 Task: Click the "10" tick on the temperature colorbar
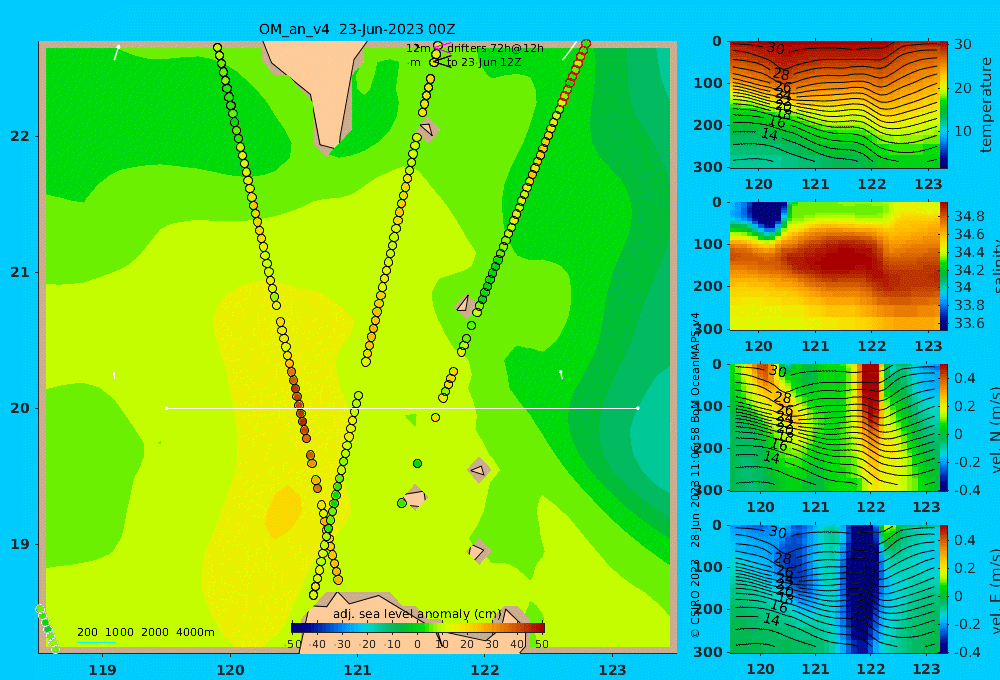point(962,131)
